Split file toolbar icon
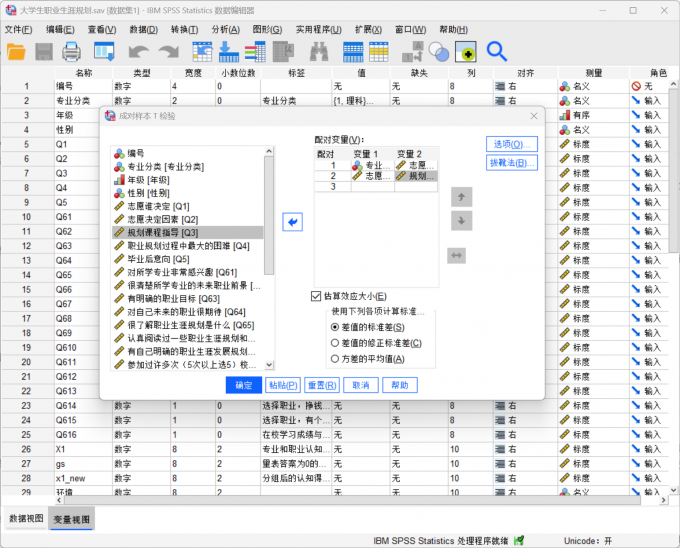680x548 pixels. [x=412, y=52]
